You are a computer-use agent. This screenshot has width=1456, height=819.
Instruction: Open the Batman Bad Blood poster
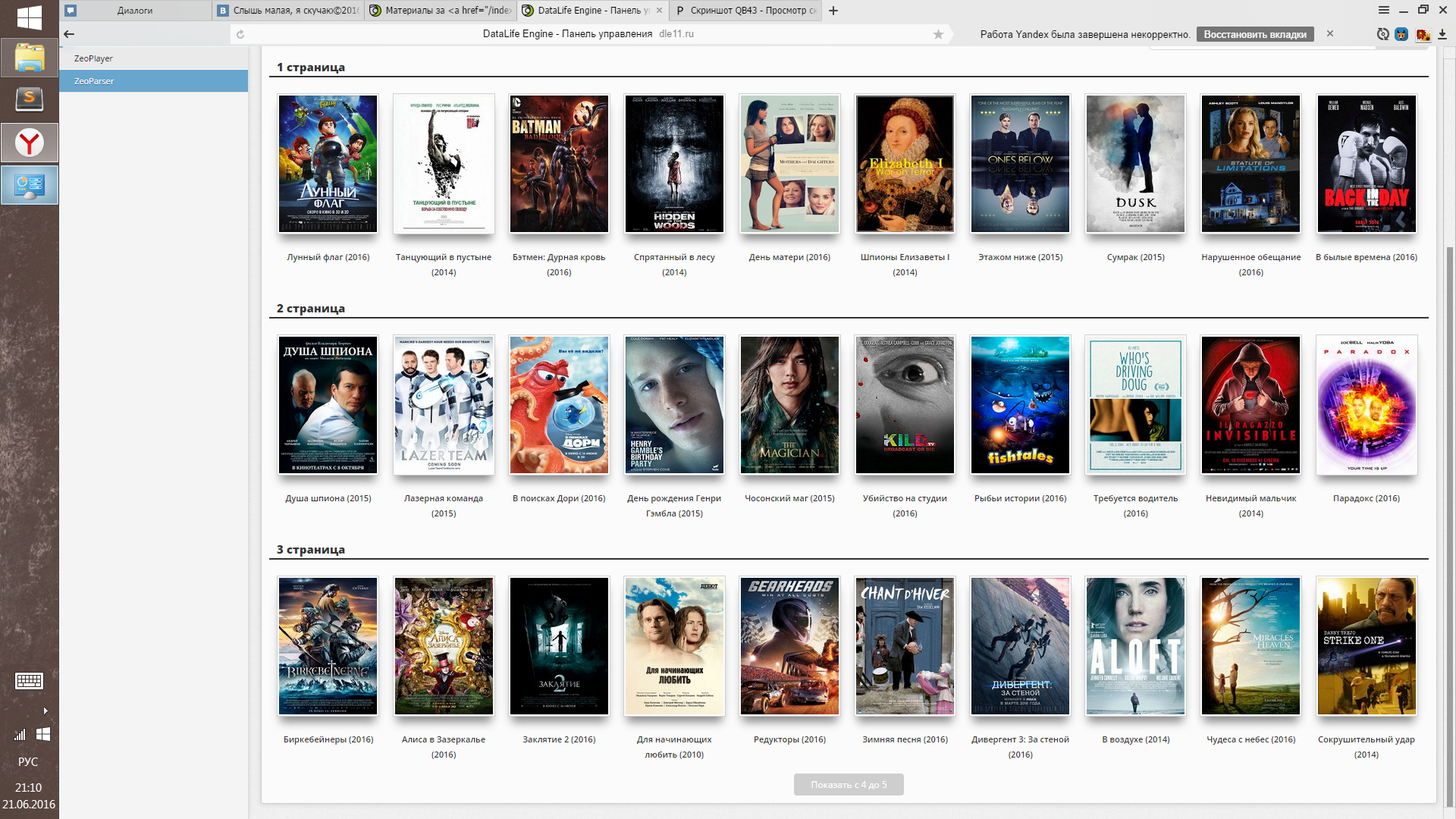pyautogui.click(x=559, y=164)
